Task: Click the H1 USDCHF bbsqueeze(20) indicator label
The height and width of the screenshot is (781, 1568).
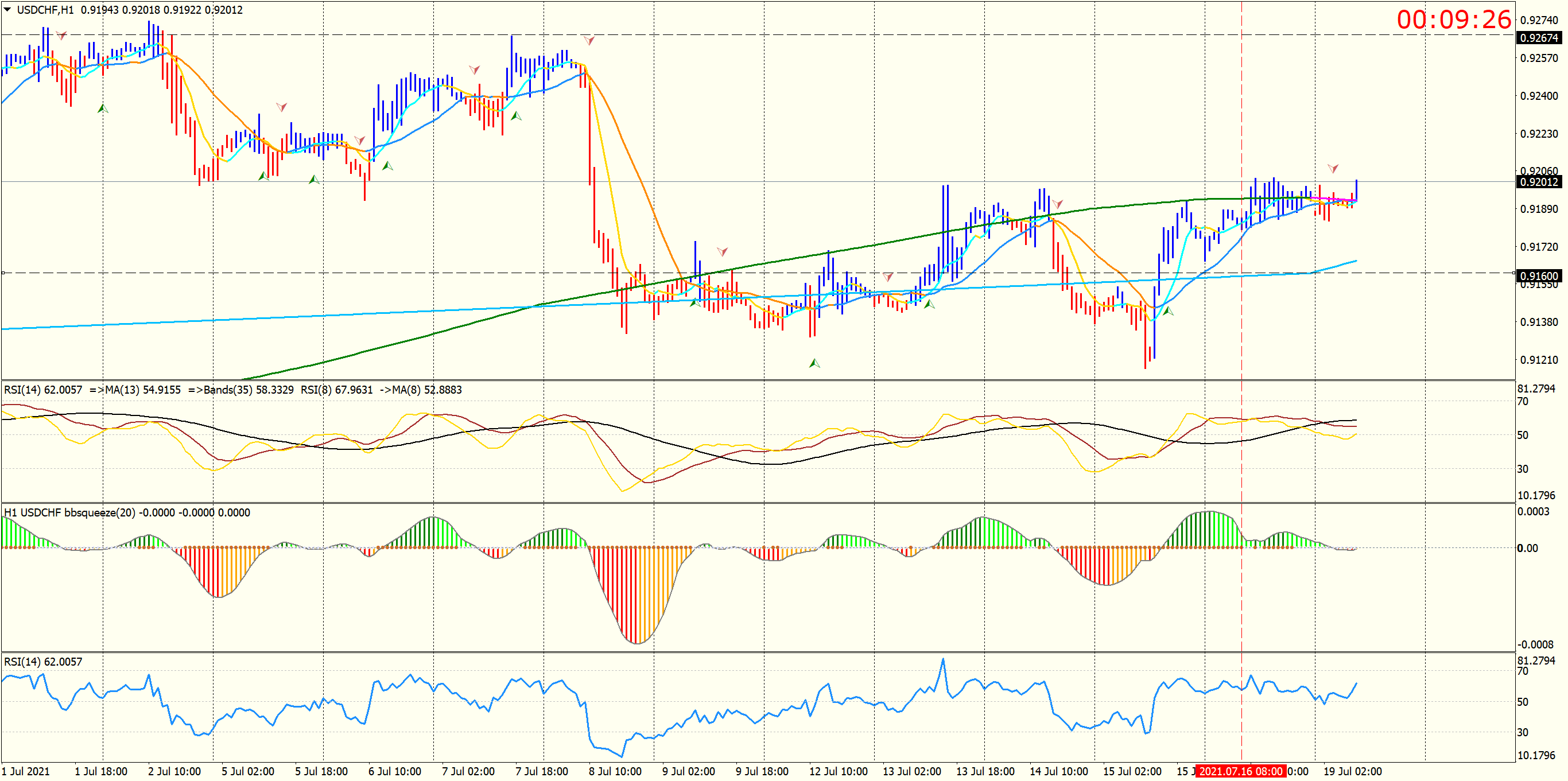Action: coord(127,512)
